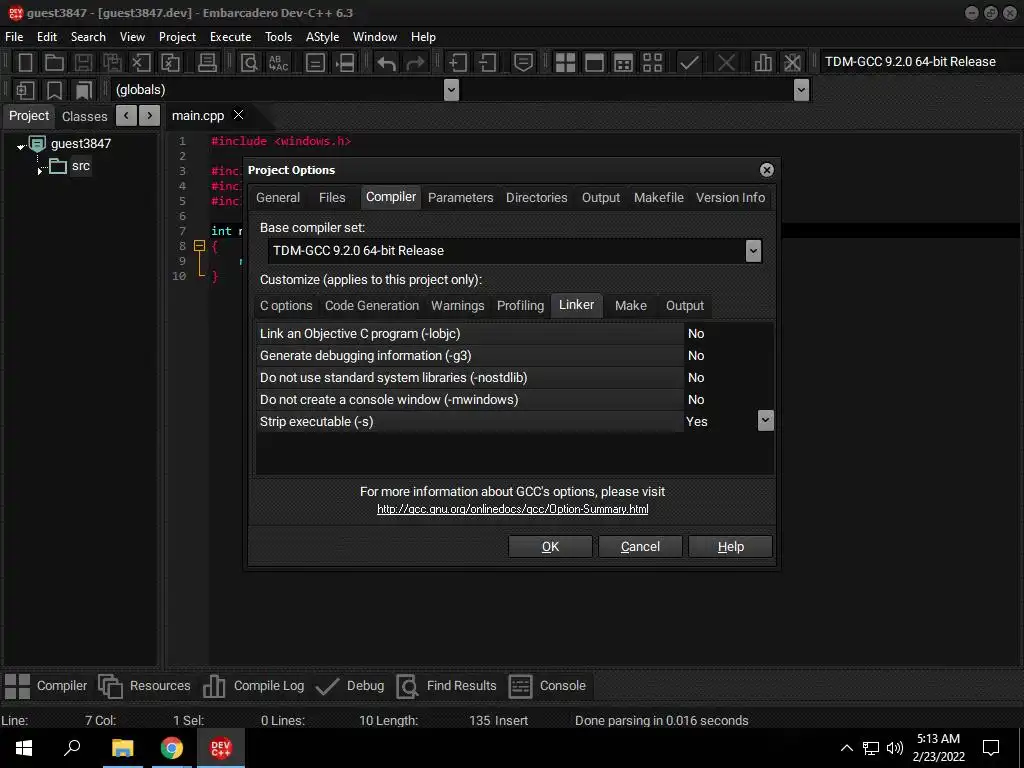Collapse the code fold marker at line 8
Viewport: 1024px width, 768px height.
click(x=200, y=246)
